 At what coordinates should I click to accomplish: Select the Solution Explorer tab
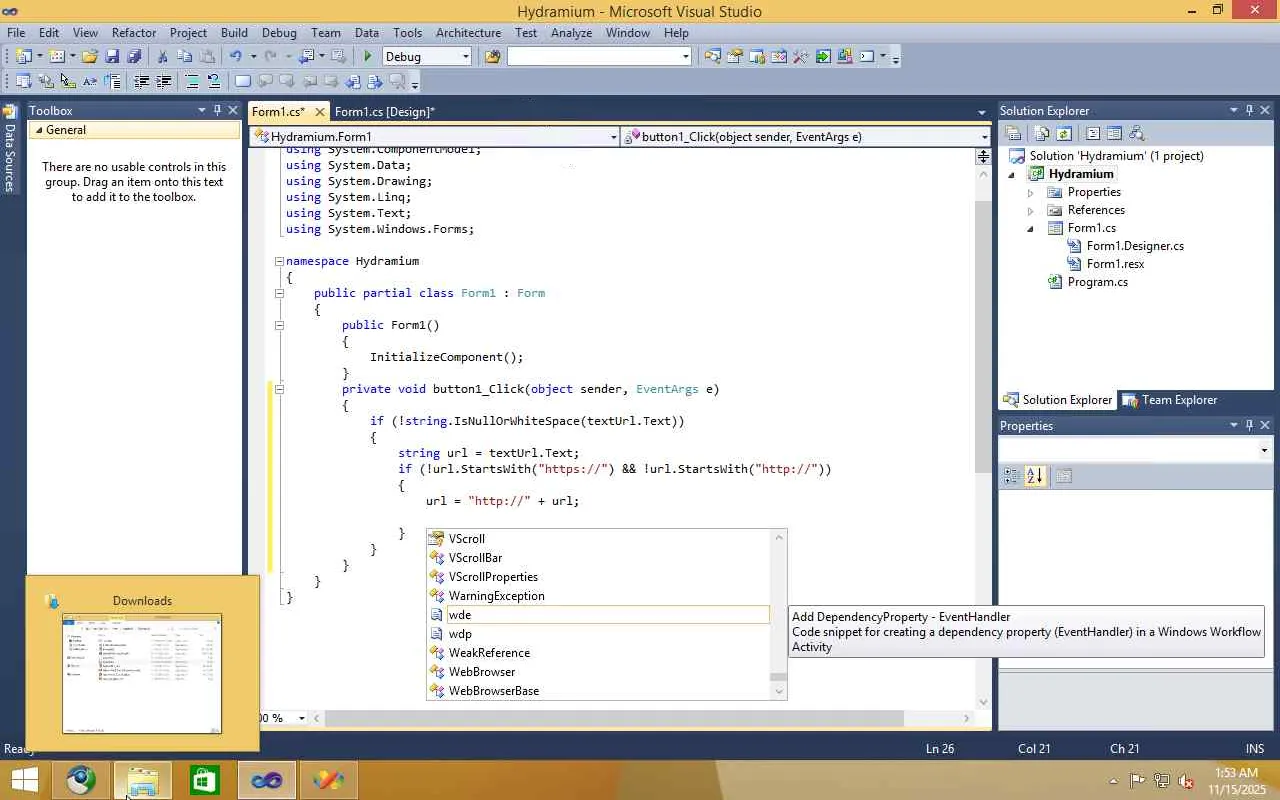(x=1058, y=400)
